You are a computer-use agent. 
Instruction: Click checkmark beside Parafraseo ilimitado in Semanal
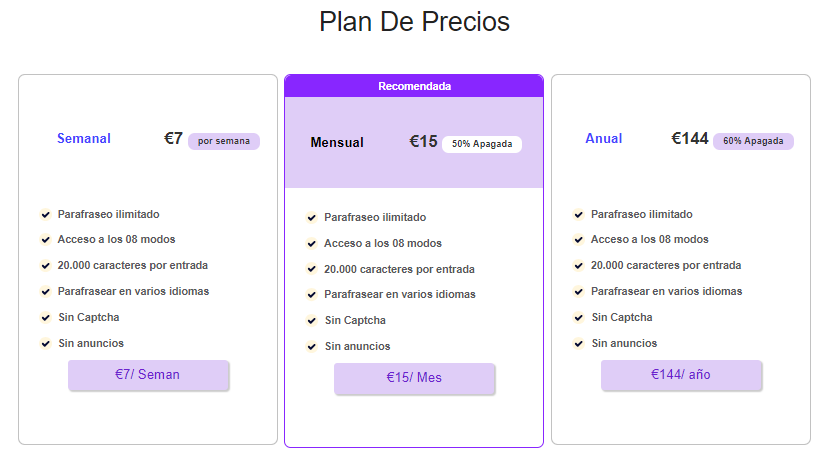(x=46, y=215)
